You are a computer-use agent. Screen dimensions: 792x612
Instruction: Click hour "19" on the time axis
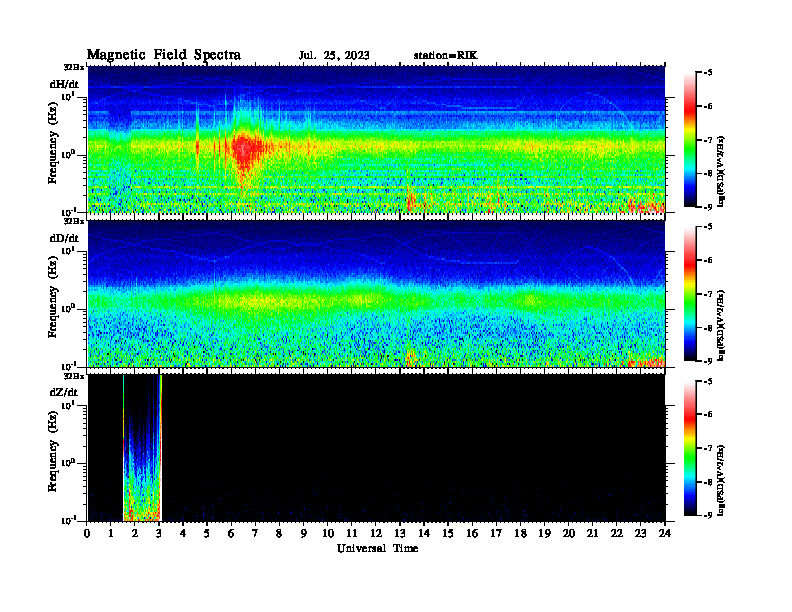544,533
